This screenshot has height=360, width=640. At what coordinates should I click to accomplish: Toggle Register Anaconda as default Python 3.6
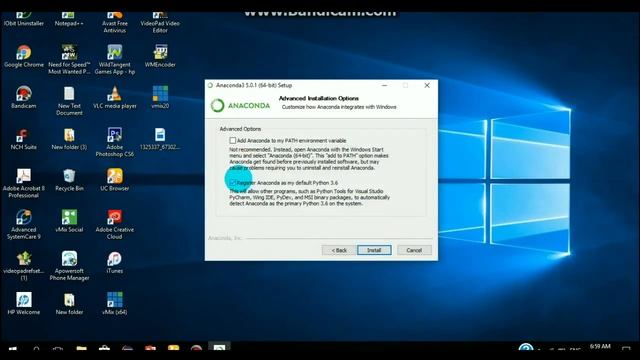coord(233,182)
